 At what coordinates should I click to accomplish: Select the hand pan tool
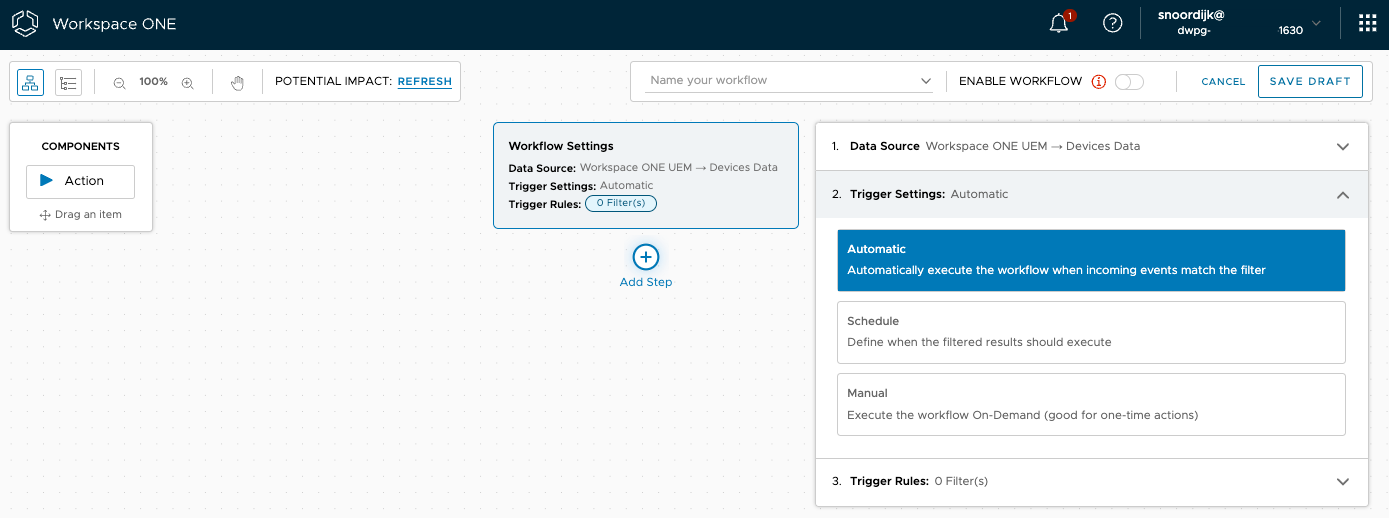click(237, 82)
